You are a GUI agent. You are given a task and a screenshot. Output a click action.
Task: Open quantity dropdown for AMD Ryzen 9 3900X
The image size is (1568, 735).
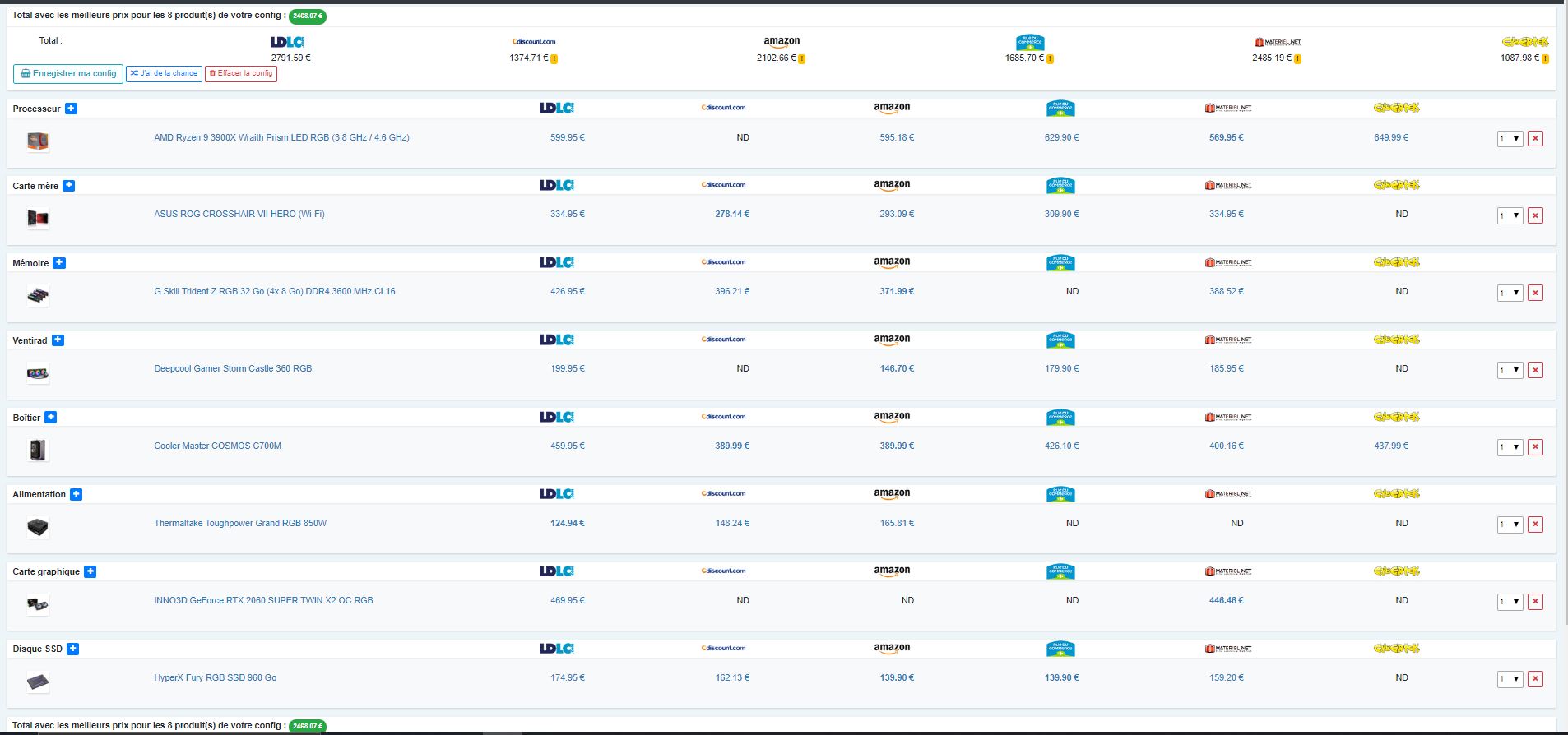tap(1510, 139)
